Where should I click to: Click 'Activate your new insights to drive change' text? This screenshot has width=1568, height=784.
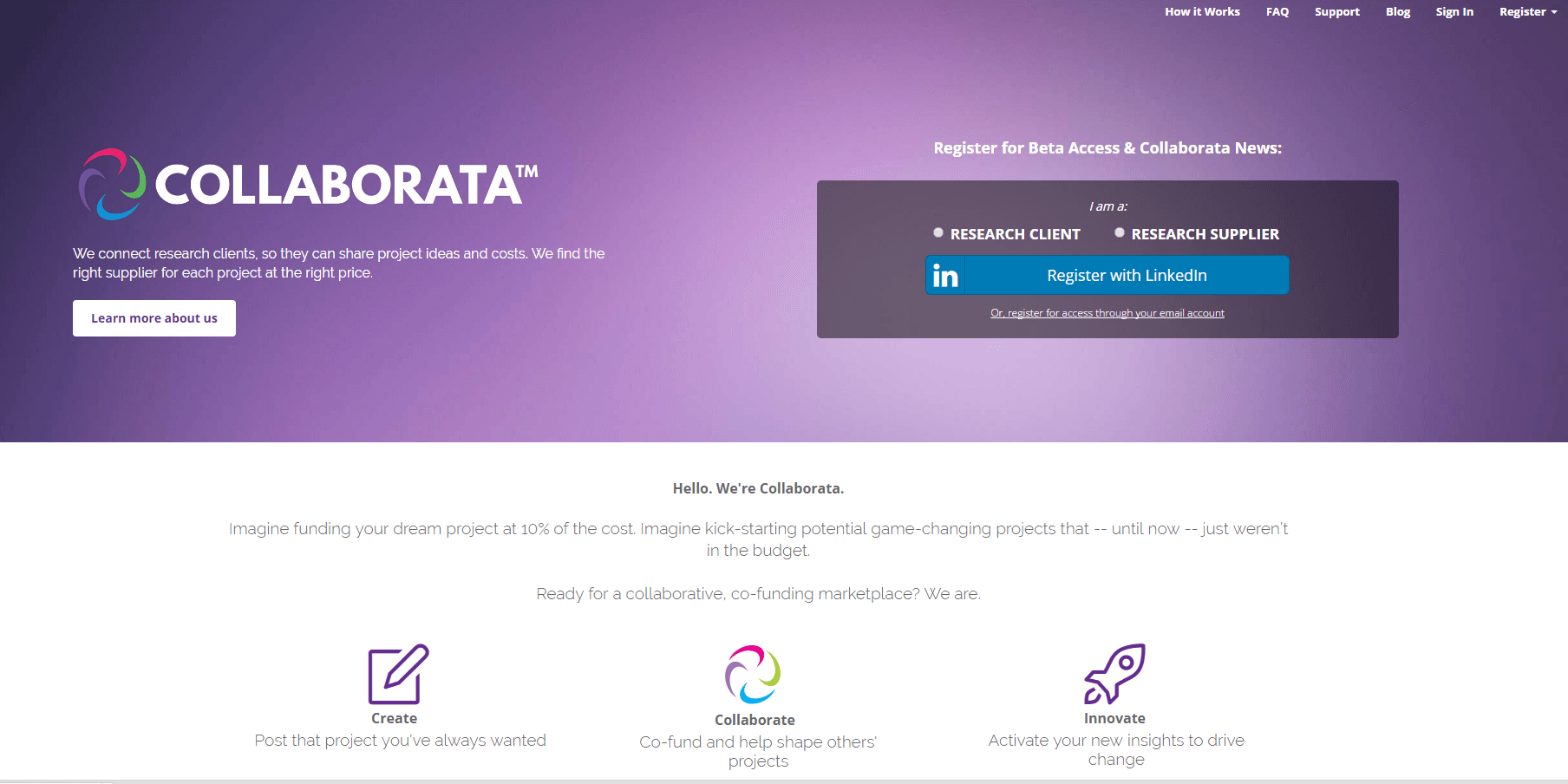pos(1116,750)
